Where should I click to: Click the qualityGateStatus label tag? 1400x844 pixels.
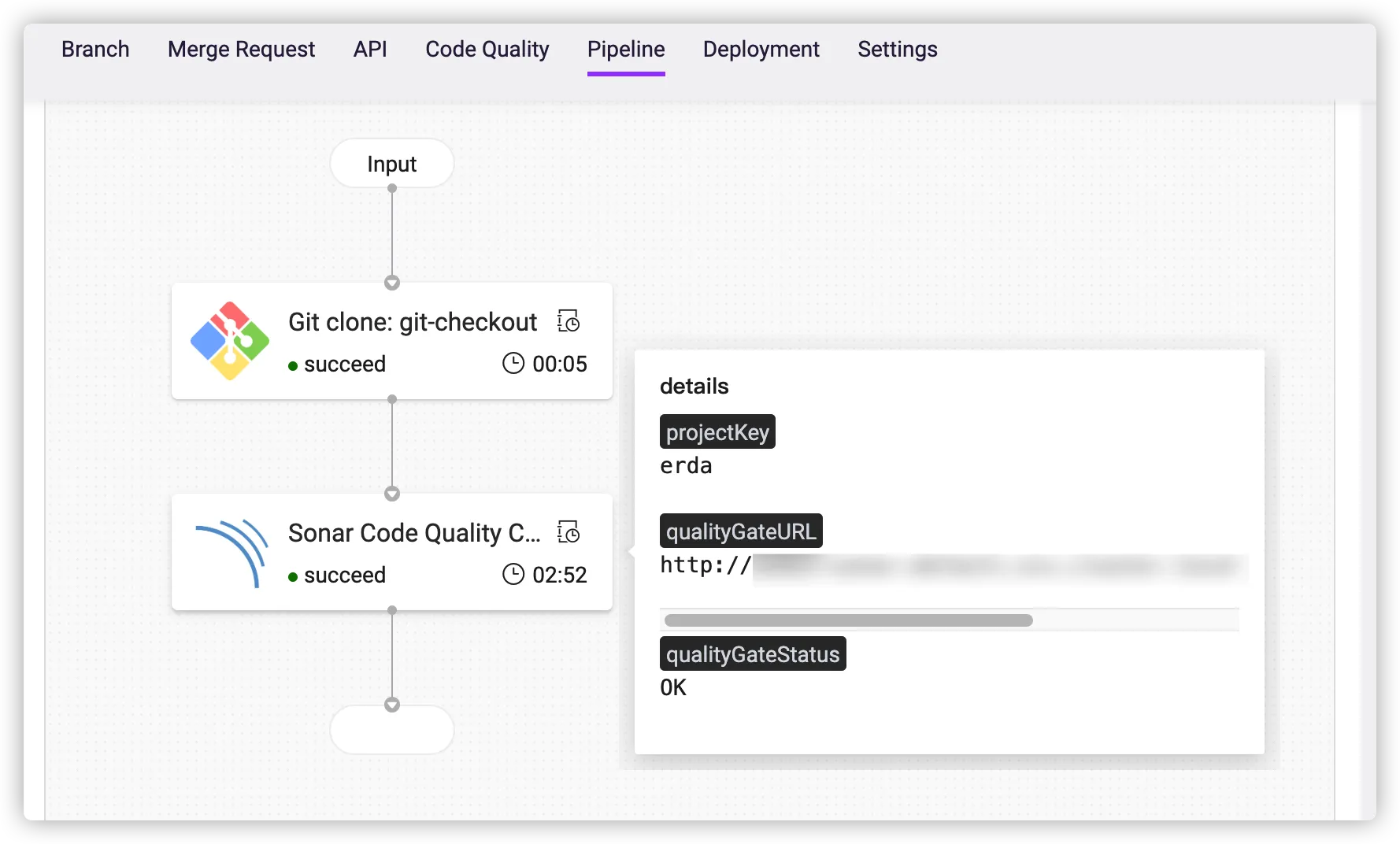pyautogui.click(x=752, y=654)
